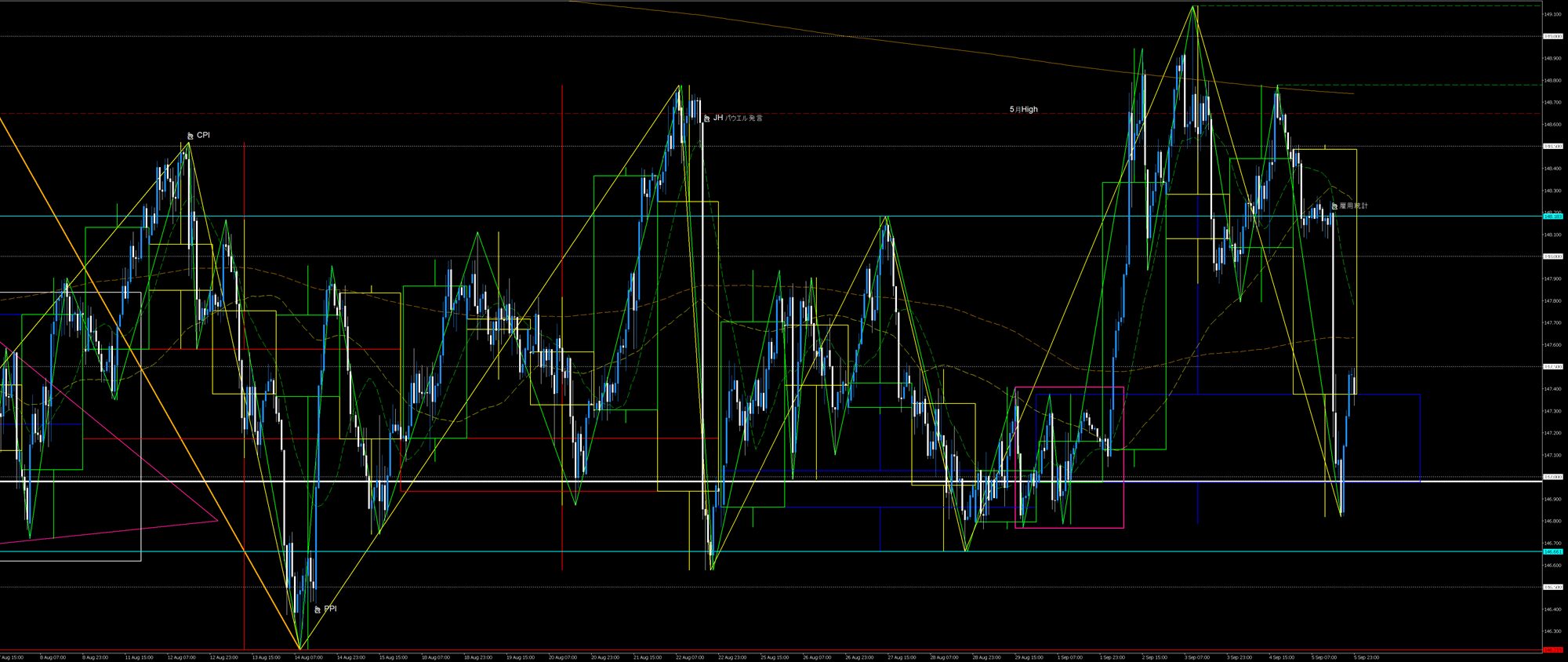Click the 147.000 price level label
Viewport: 1568px width, 662px height.
pyautogui.click(x=1551, y=477)
